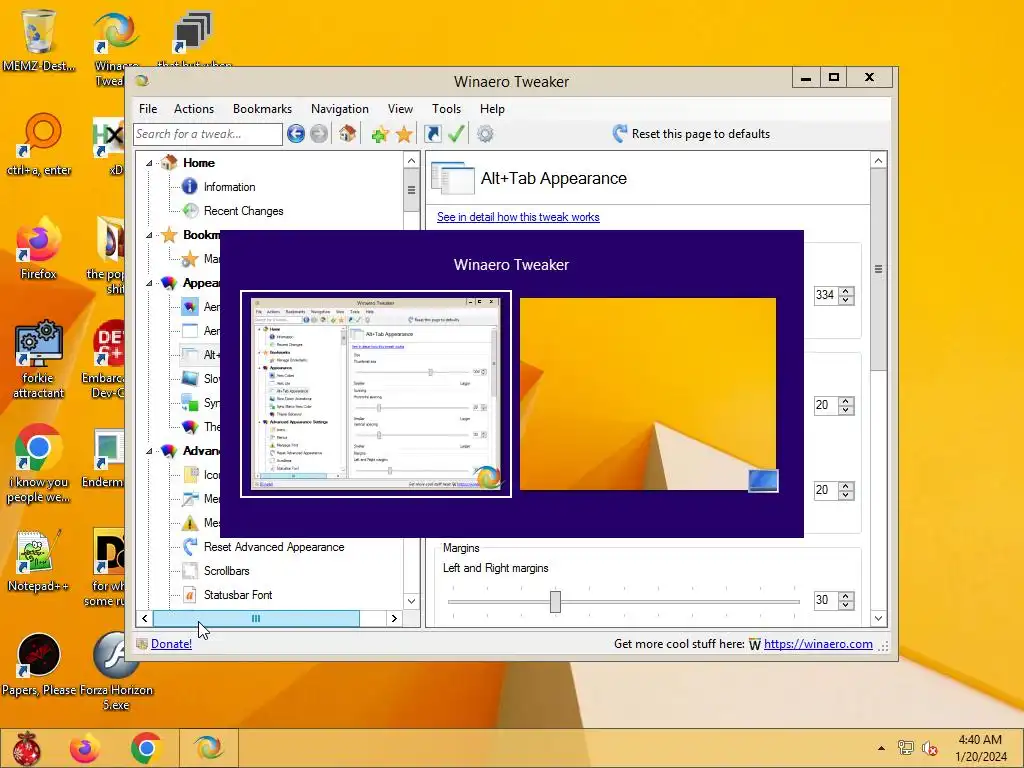Click the Reset Advanced Appearance icon
The image size is (1024, 768).
(190, 547)
